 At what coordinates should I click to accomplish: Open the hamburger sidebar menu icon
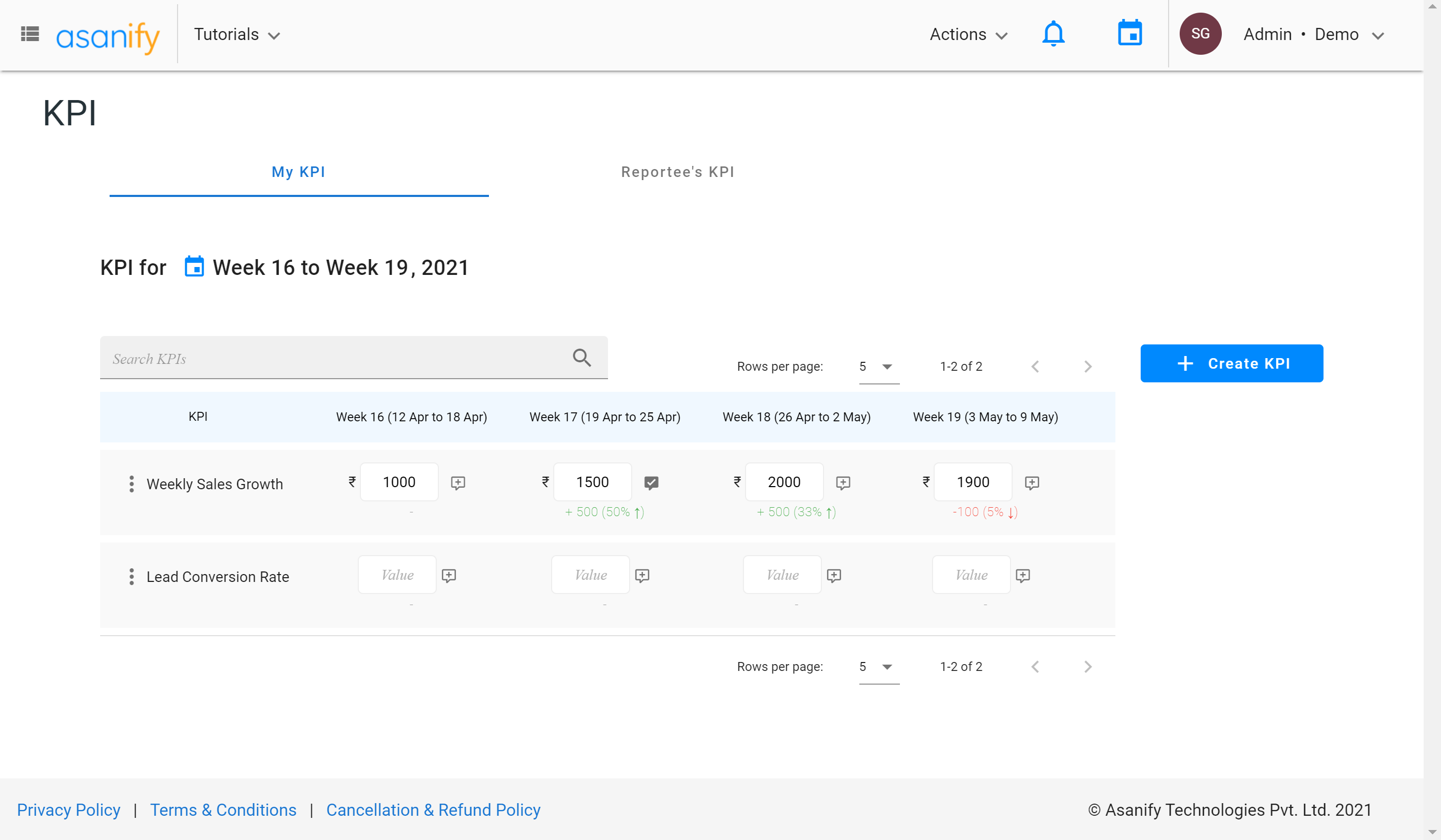(30, 34)
